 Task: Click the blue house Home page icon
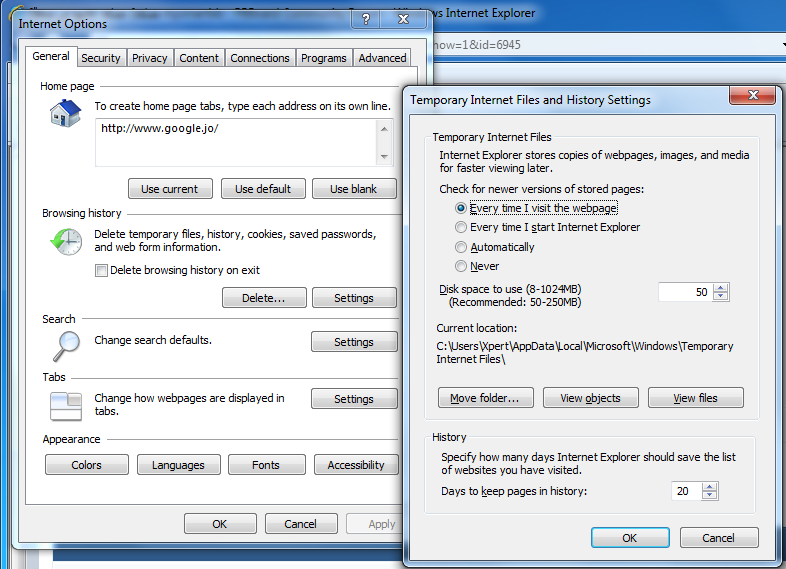click(x=66, y=113)
